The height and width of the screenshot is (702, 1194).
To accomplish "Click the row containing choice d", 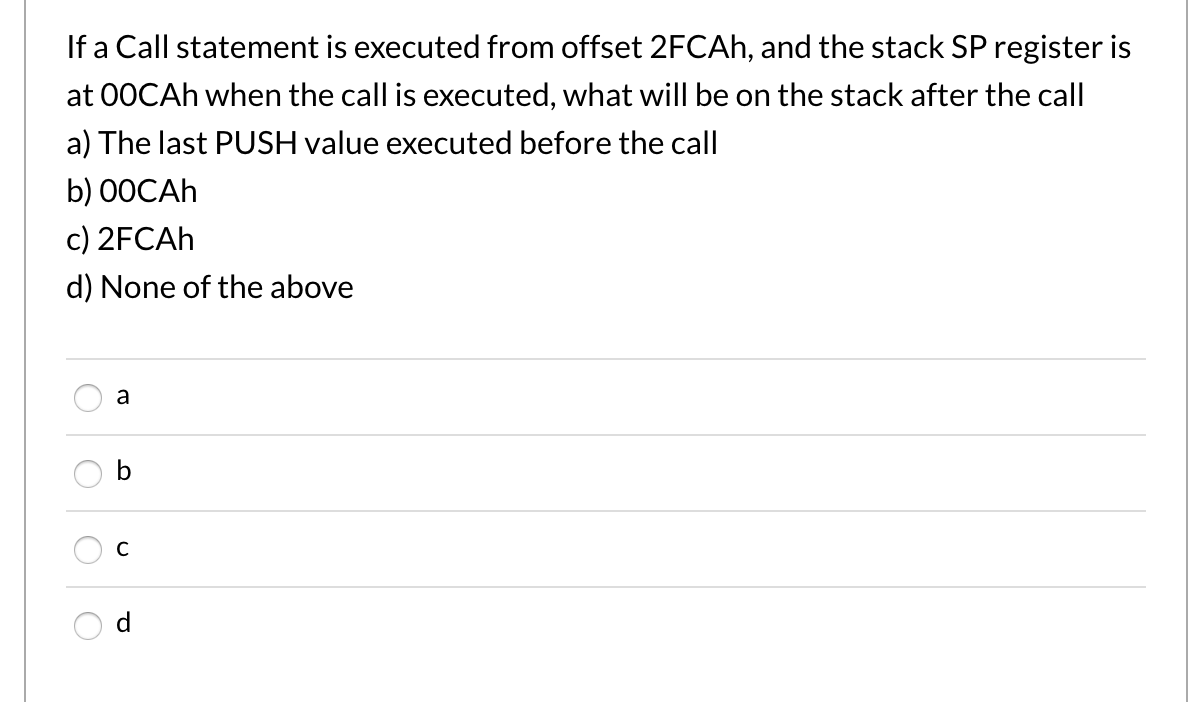I will point(600,625).
